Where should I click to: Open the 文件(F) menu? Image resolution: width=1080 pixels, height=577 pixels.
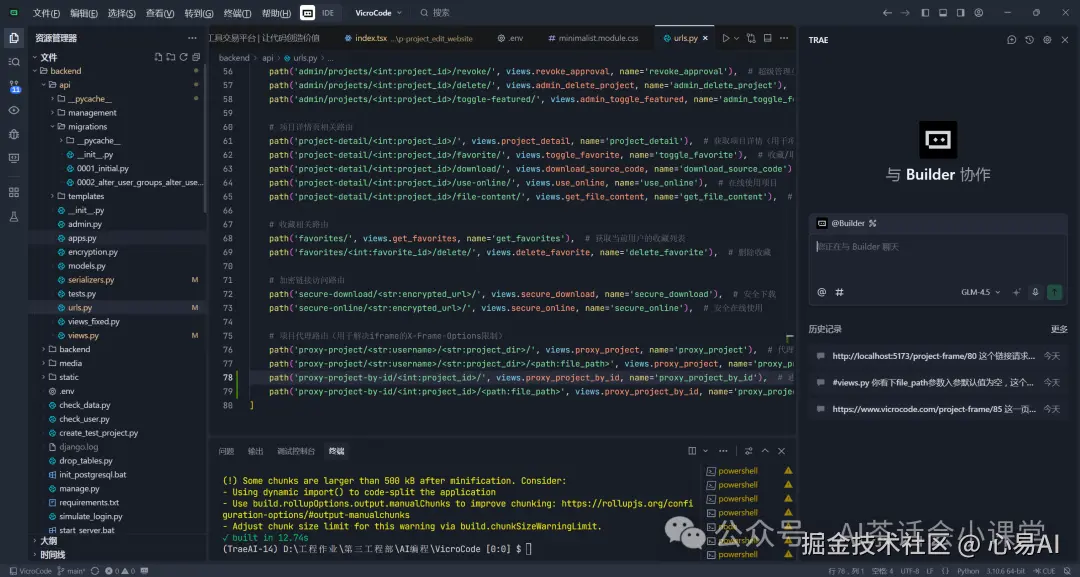pyautogui.click(x=46, y=13)
